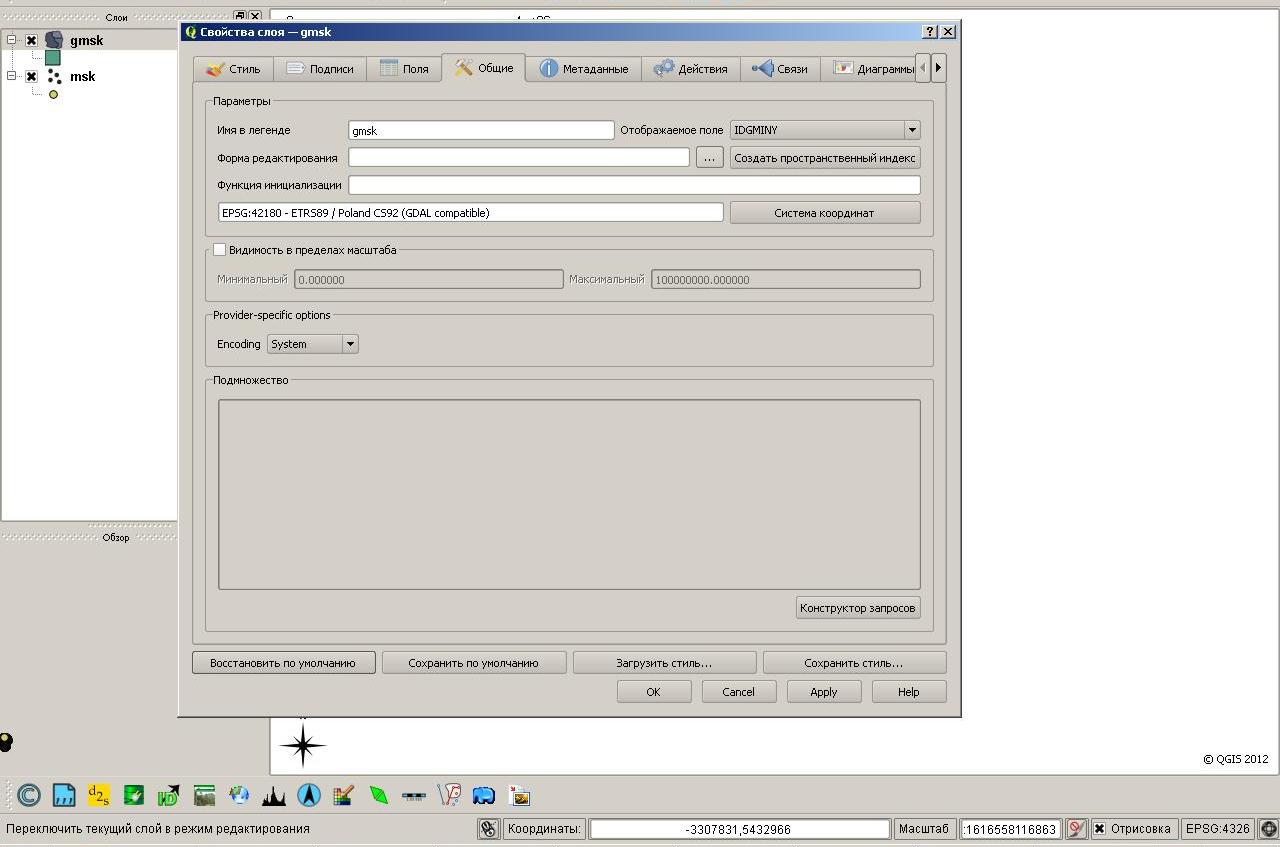Browse for edit form with ellipsis button
1280x847 pixels.
point(709,158)
